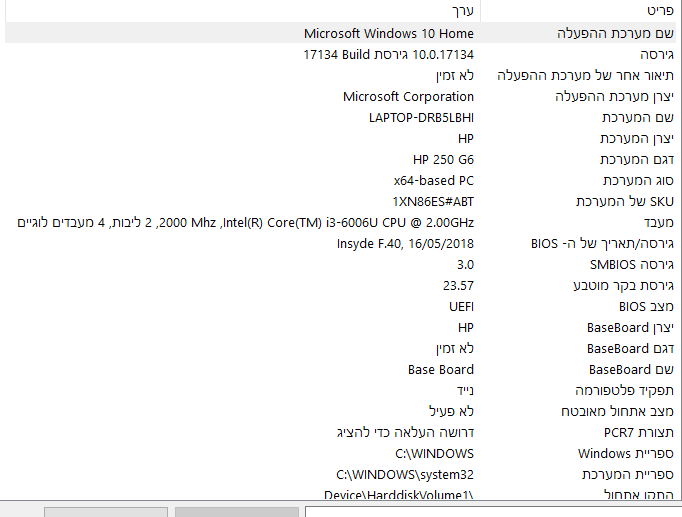682x517 pixels.
Task: Click the value 'C:\WINDOWS'
Action: [x=434, y=454]
